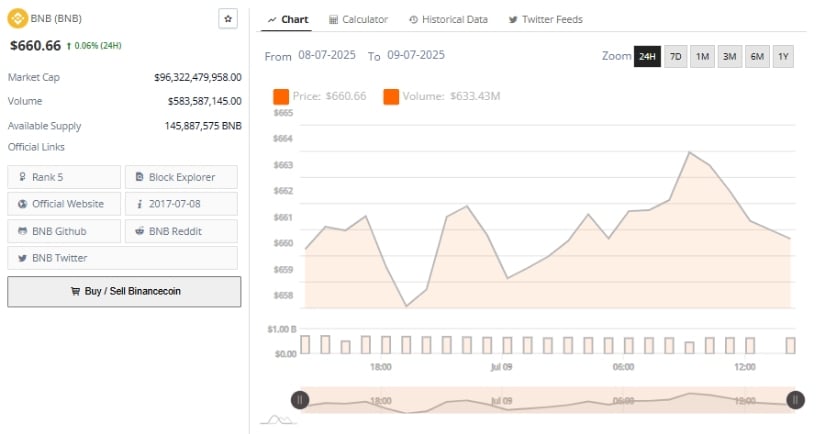This screenshot has width=825, height=434.
Task: Click the BNB Github icon
Action: tap(22, 231)
